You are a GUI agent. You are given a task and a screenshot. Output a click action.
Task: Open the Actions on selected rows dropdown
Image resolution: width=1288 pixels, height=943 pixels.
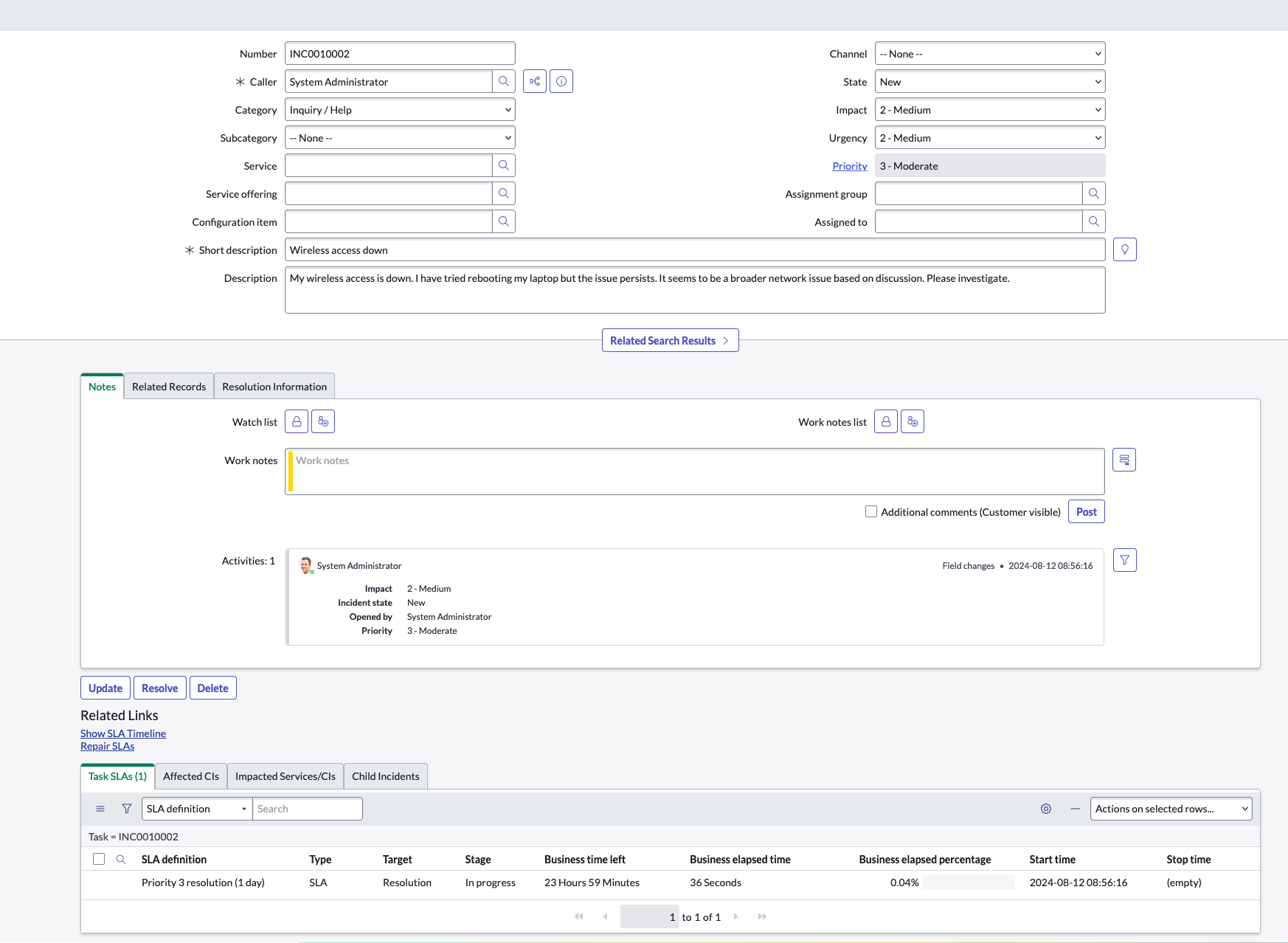(x=1170, y=809)
